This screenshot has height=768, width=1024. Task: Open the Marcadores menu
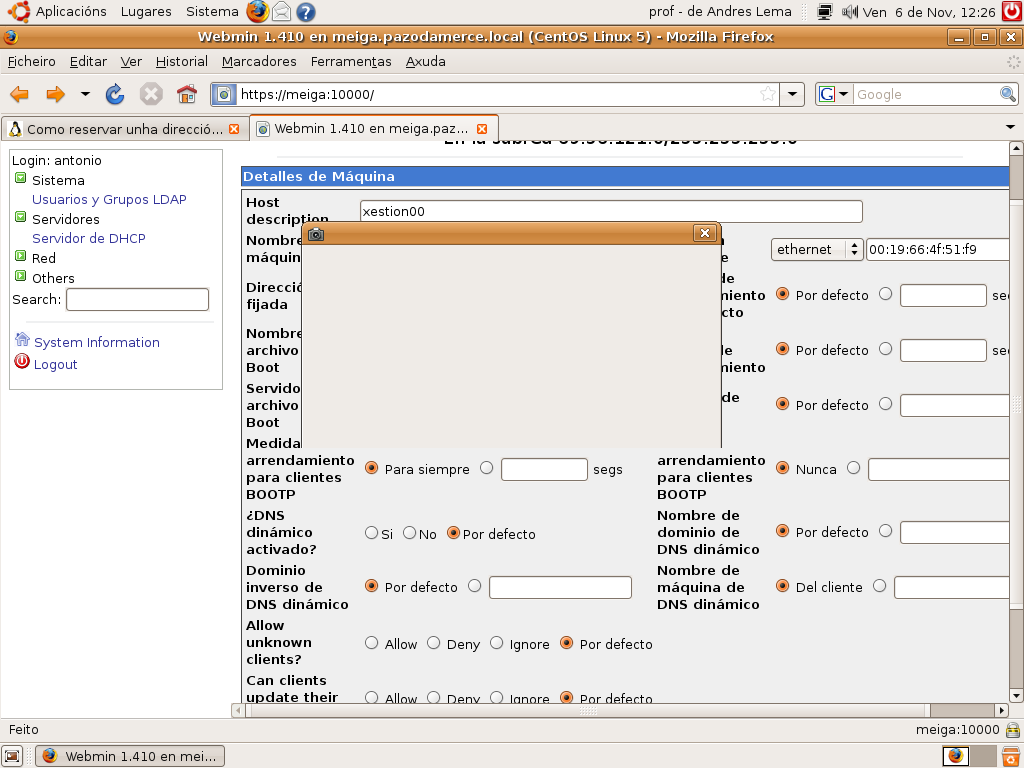(x=259, y=61)
